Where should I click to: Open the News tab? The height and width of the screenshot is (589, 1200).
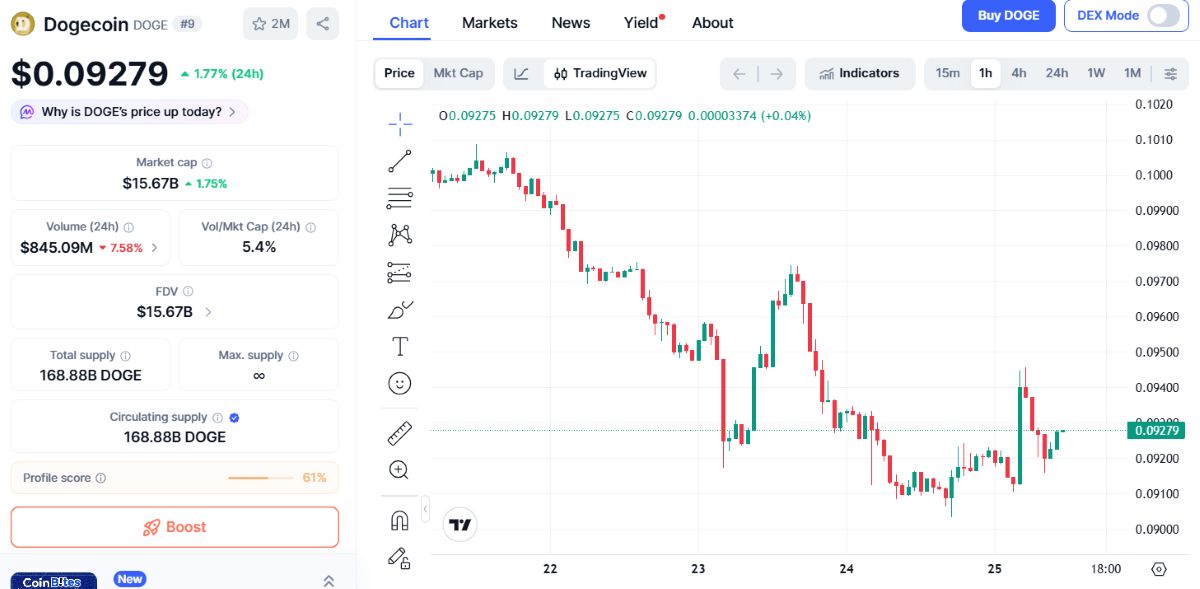pos(571,22)
